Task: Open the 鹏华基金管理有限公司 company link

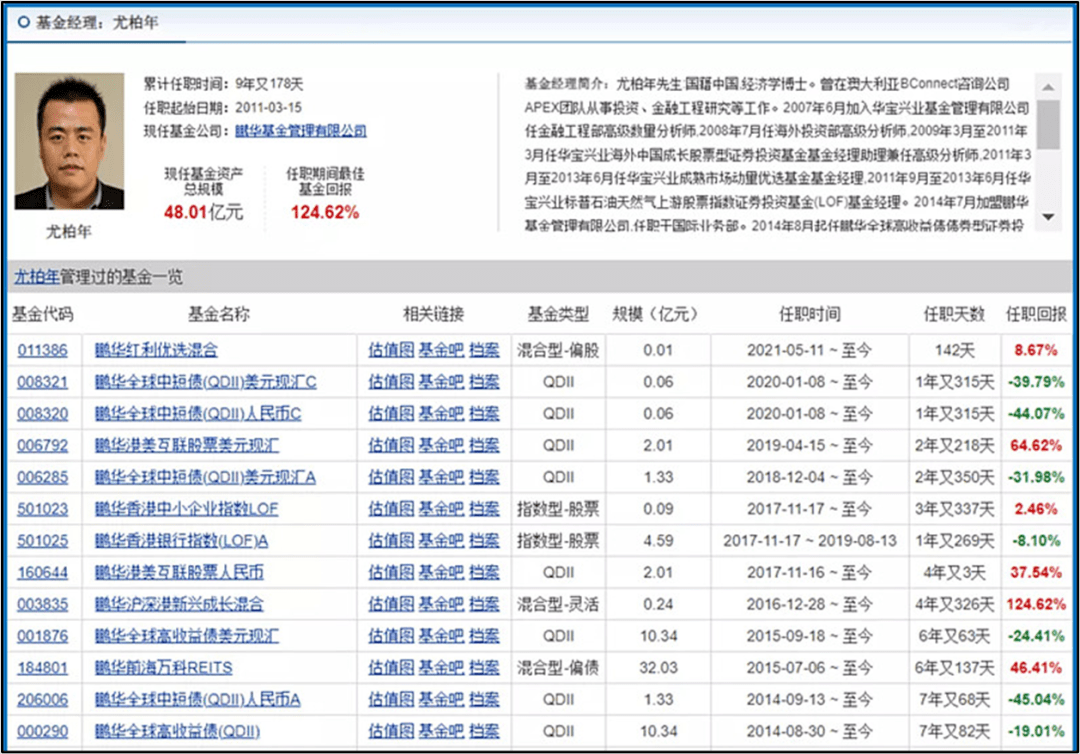Action: click(x=300, y=131)
